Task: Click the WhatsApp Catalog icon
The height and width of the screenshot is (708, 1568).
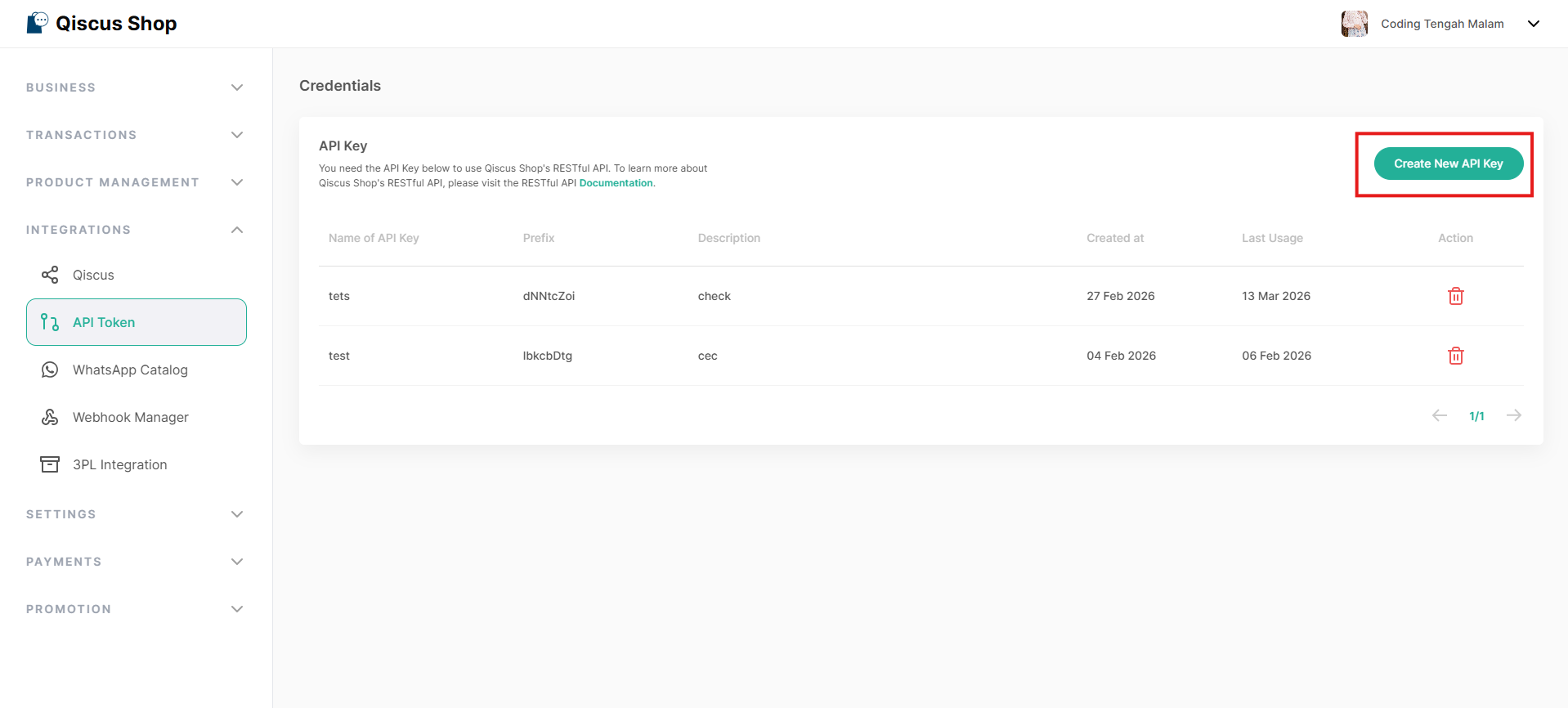Action: [50, 370]
